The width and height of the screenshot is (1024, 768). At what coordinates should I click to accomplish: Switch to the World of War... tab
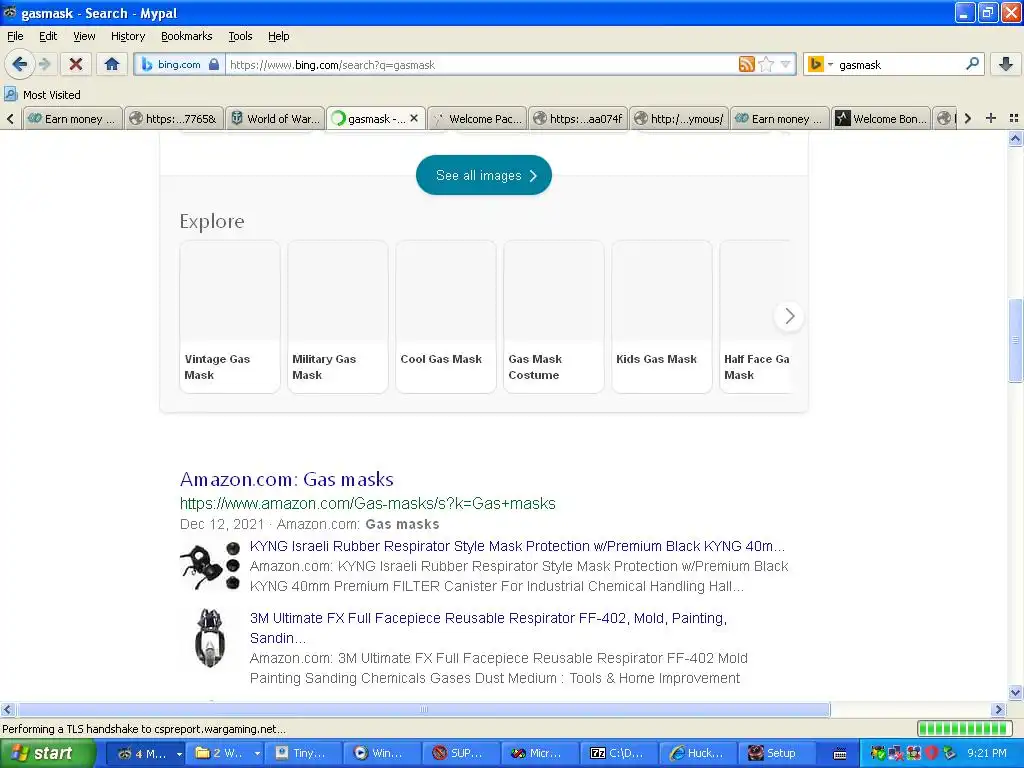click(275, 119)
